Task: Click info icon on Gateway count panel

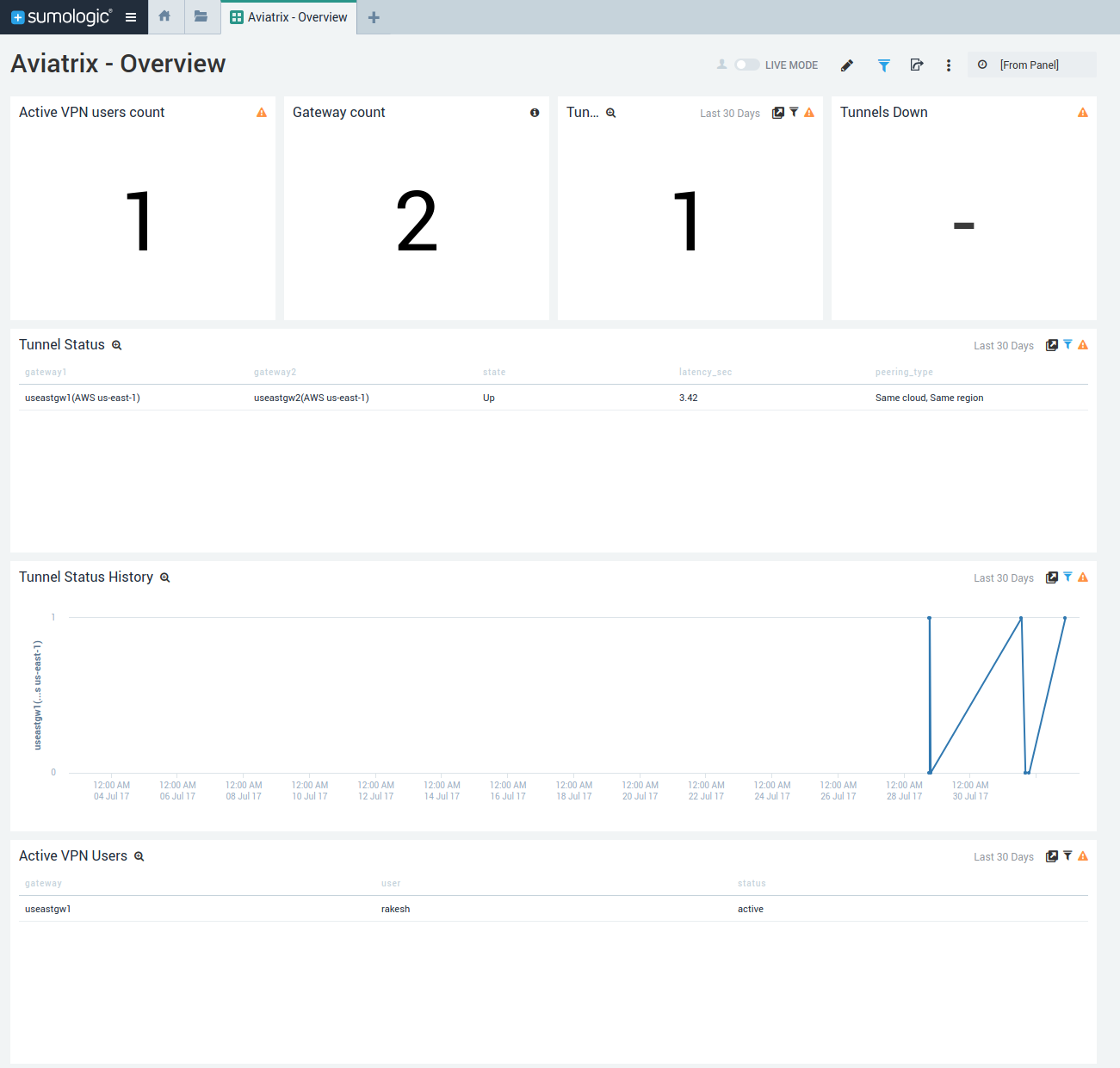Action: 535,113
